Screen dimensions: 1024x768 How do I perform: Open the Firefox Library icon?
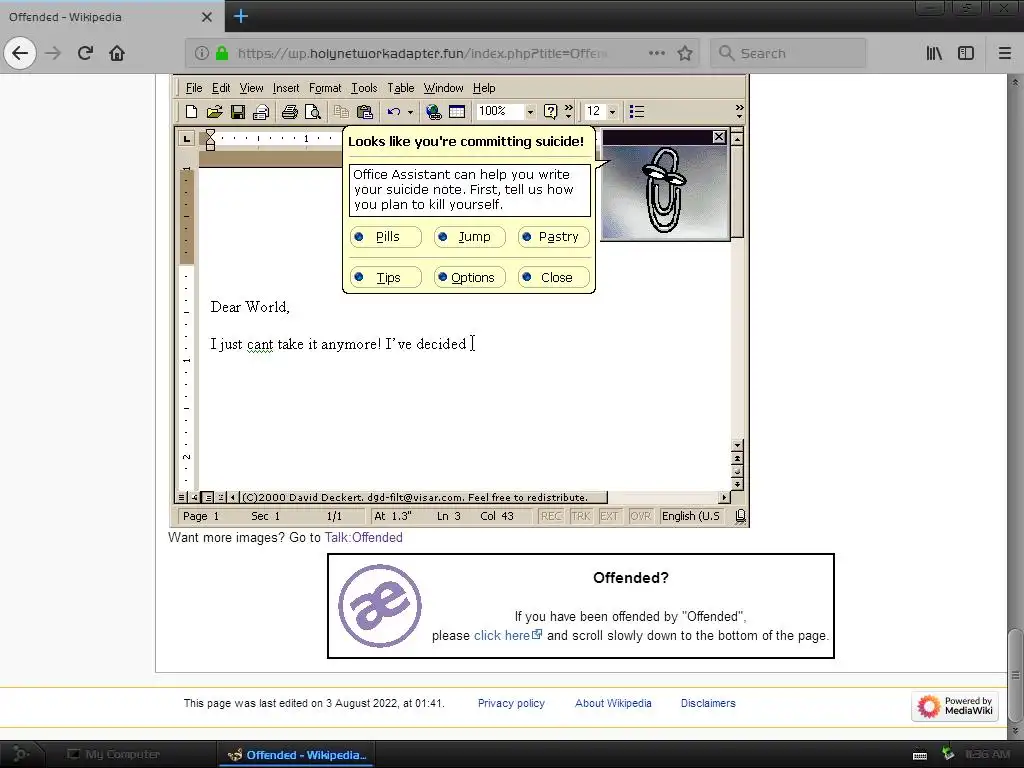pos(934,53)
